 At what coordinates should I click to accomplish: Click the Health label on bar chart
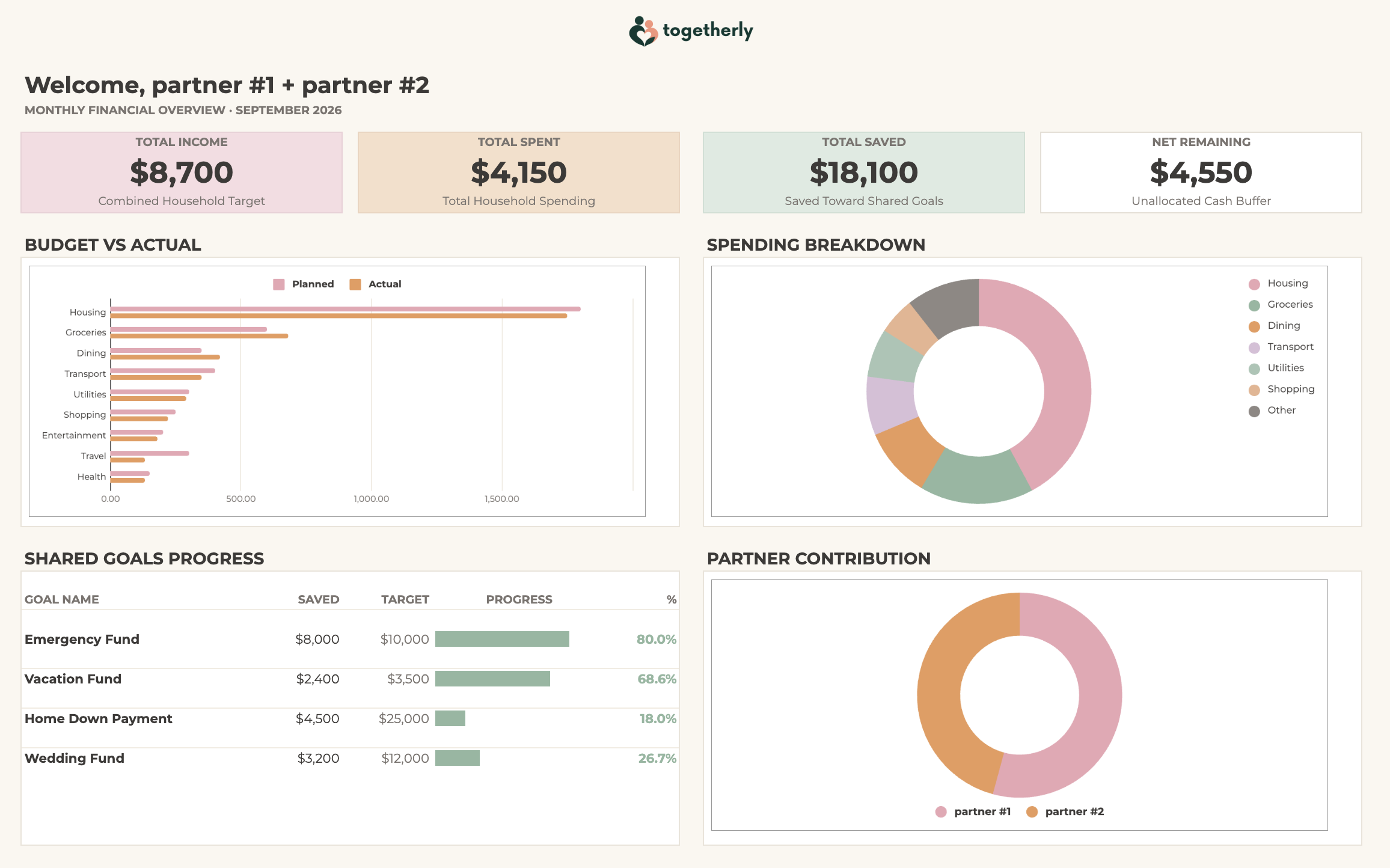[91, 477]
